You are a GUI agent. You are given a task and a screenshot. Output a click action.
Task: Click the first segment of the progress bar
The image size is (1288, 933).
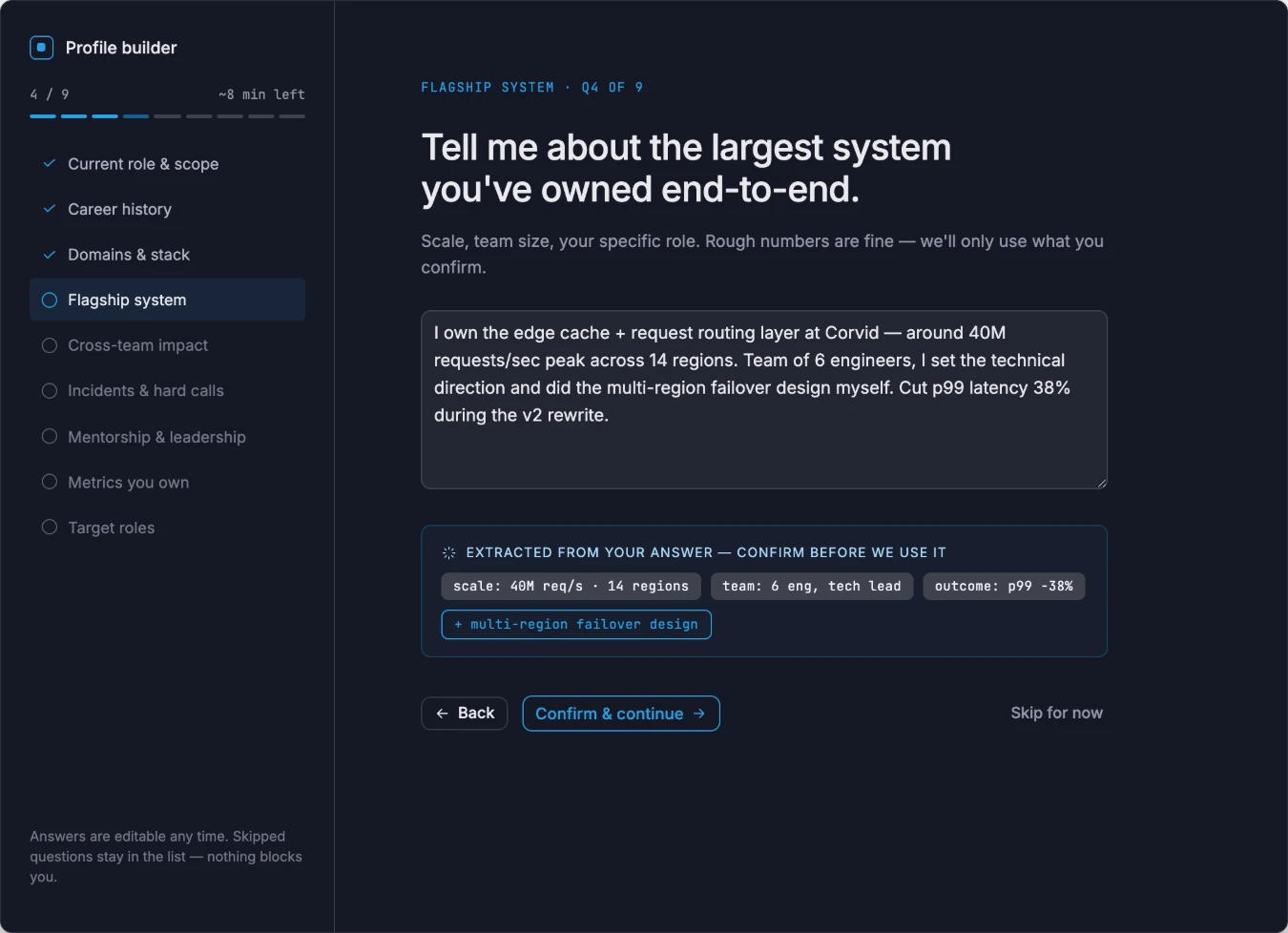[x=43, y=116]
